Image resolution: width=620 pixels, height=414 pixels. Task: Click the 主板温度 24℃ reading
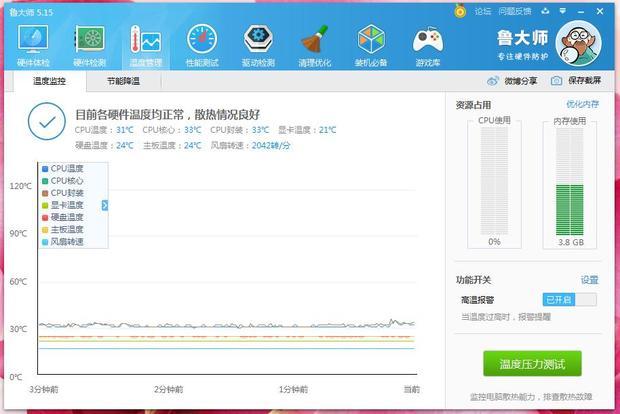(x=172, y=146)
